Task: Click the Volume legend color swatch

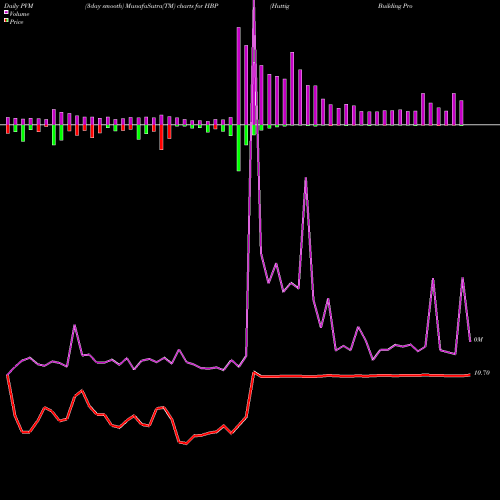Action: click(x=6, y=13)
